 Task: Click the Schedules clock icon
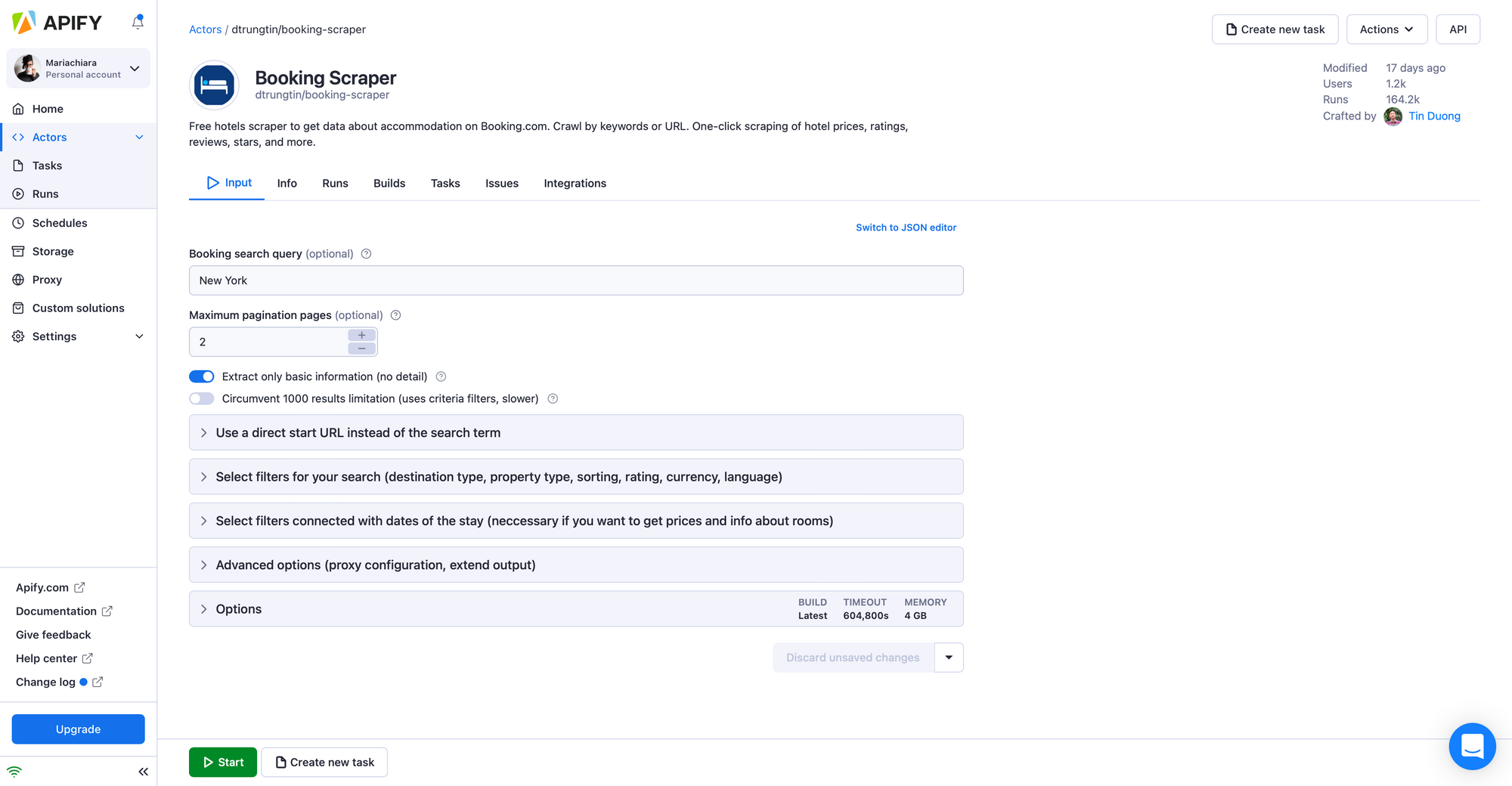point(18,223)
